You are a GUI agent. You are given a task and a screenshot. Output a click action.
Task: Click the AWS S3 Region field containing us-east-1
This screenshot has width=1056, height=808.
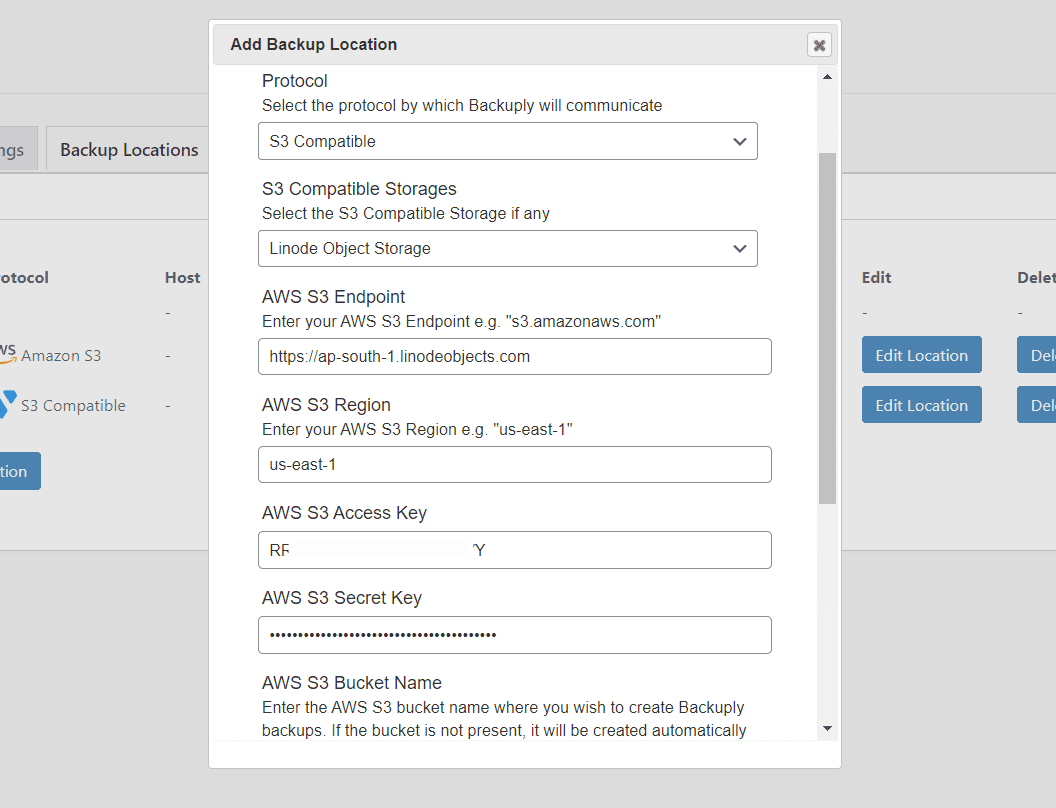point(514,464)
